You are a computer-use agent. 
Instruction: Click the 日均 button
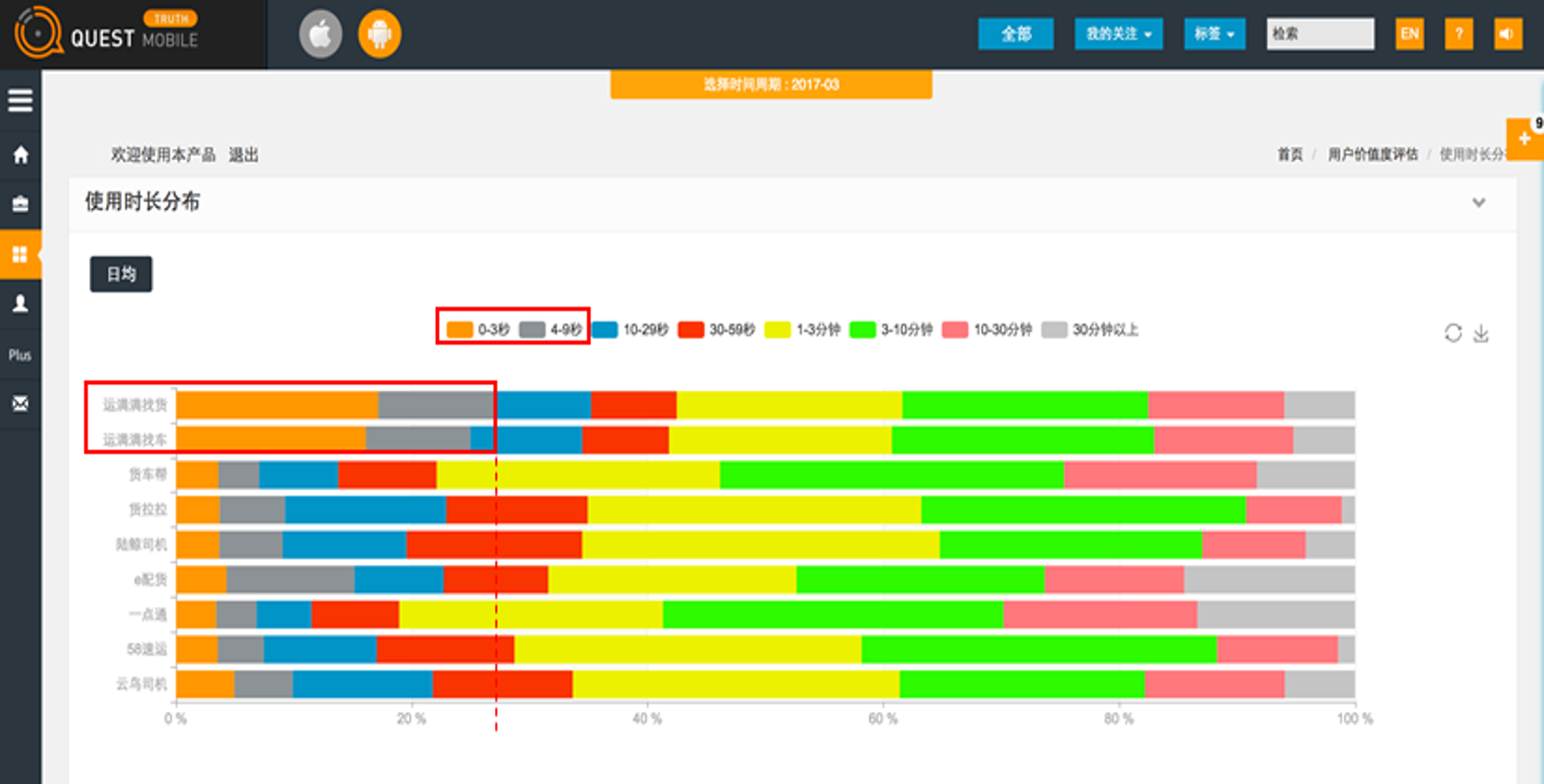121,274
